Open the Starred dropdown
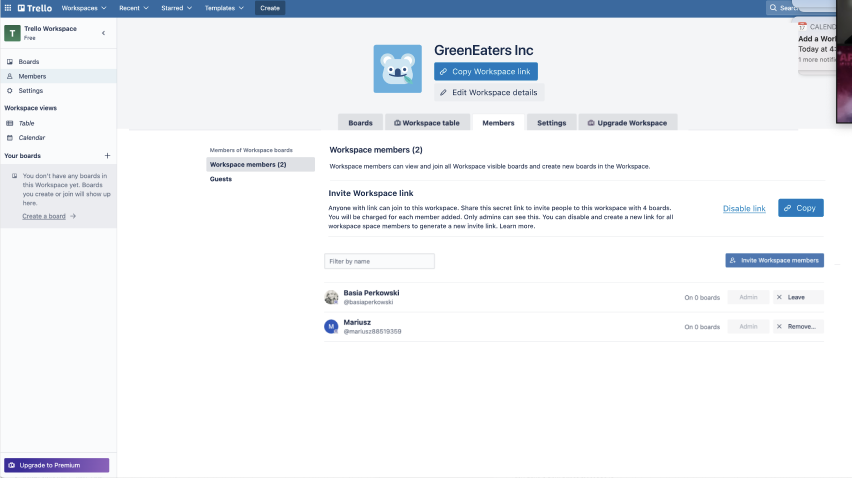 [176, 8]
